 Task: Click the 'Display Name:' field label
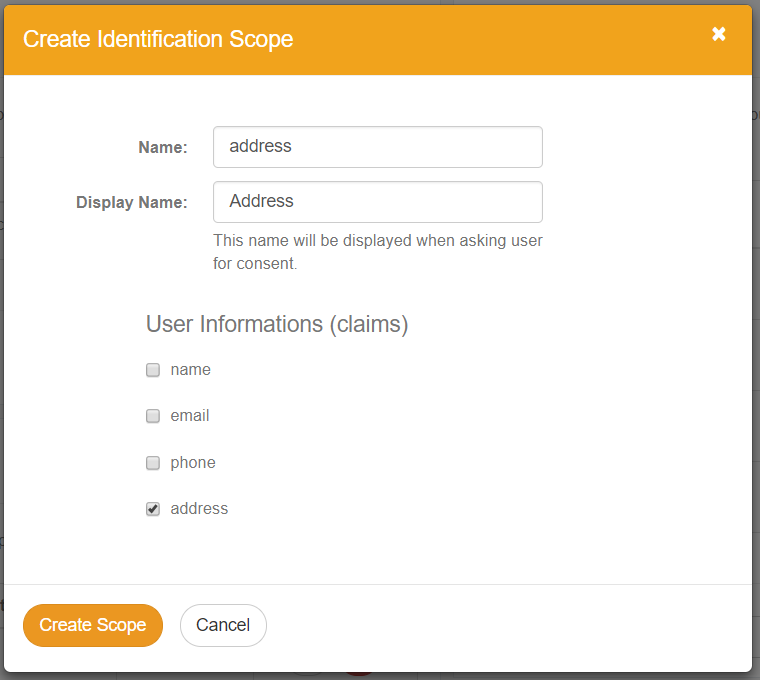pyautogui.click(x=131, y=203)
